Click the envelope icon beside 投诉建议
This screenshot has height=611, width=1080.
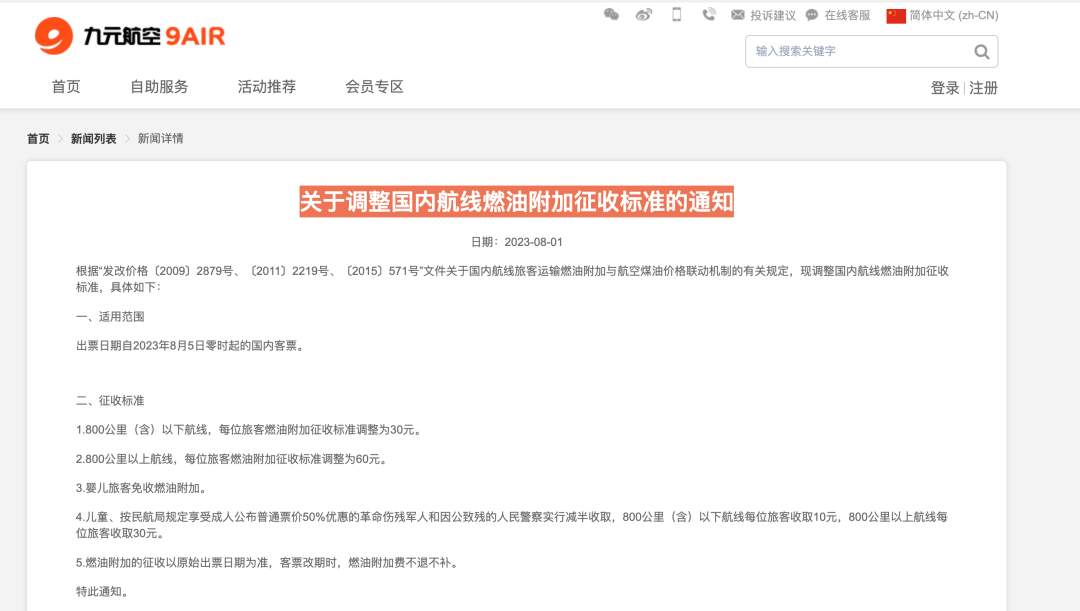[737, 15]
